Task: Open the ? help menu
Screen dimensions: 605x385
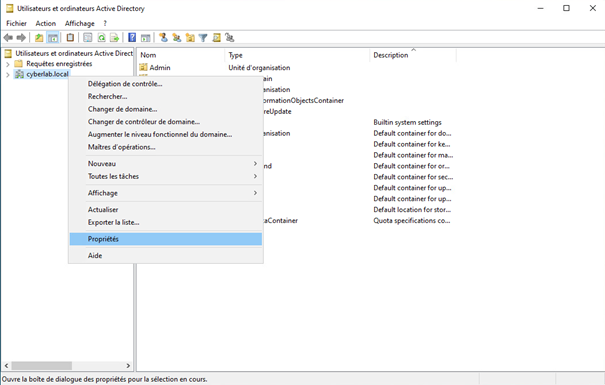Action: click(x=105, y=24)
